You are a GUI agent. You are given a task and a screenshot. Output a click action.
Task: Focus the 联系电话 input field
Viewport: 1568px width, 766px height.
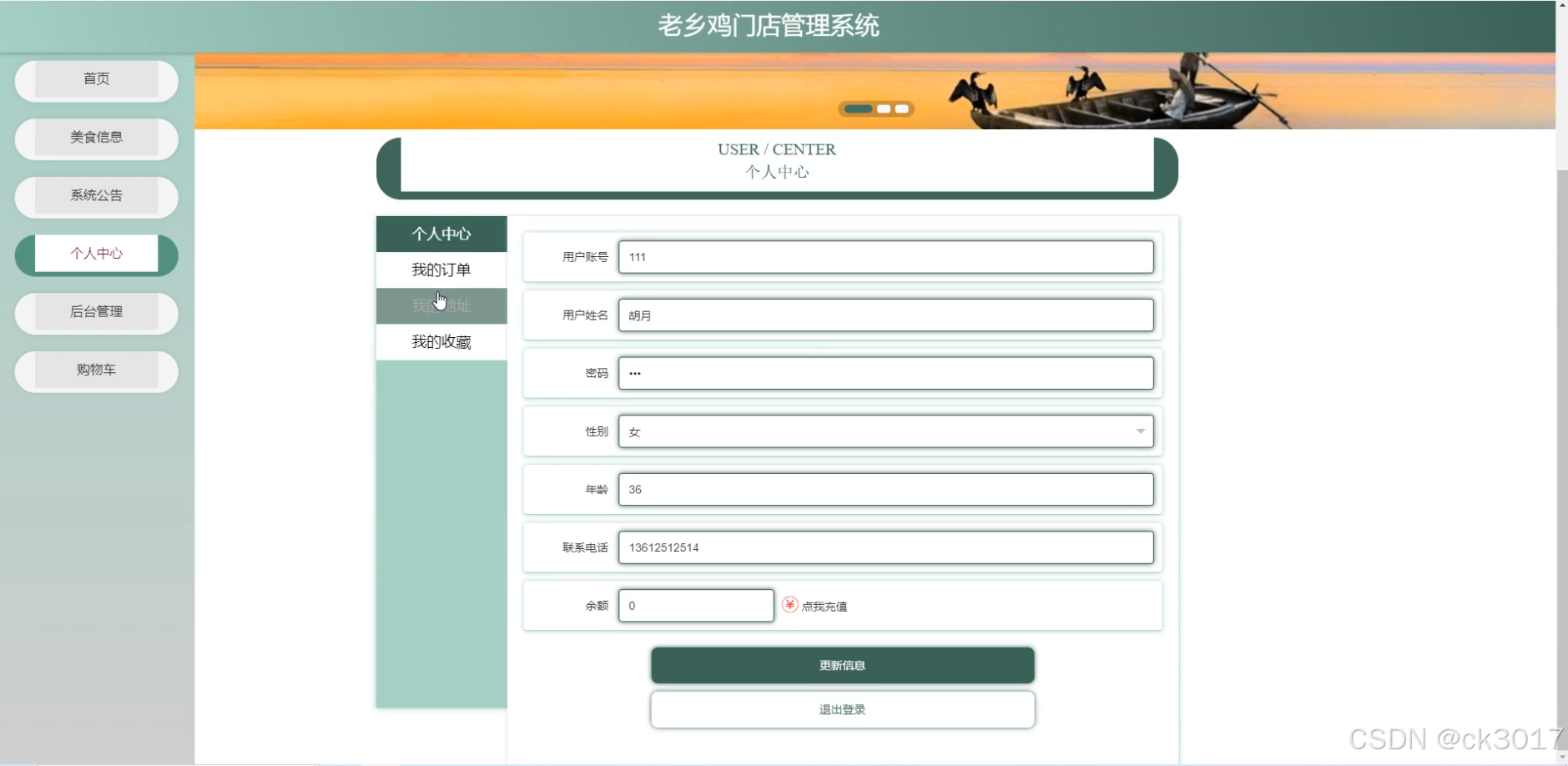click(885, 547)
